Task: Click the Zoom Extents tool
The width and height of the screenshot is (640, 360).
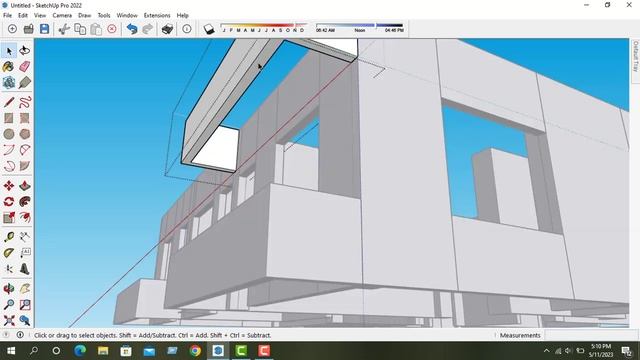Action: 9,321
